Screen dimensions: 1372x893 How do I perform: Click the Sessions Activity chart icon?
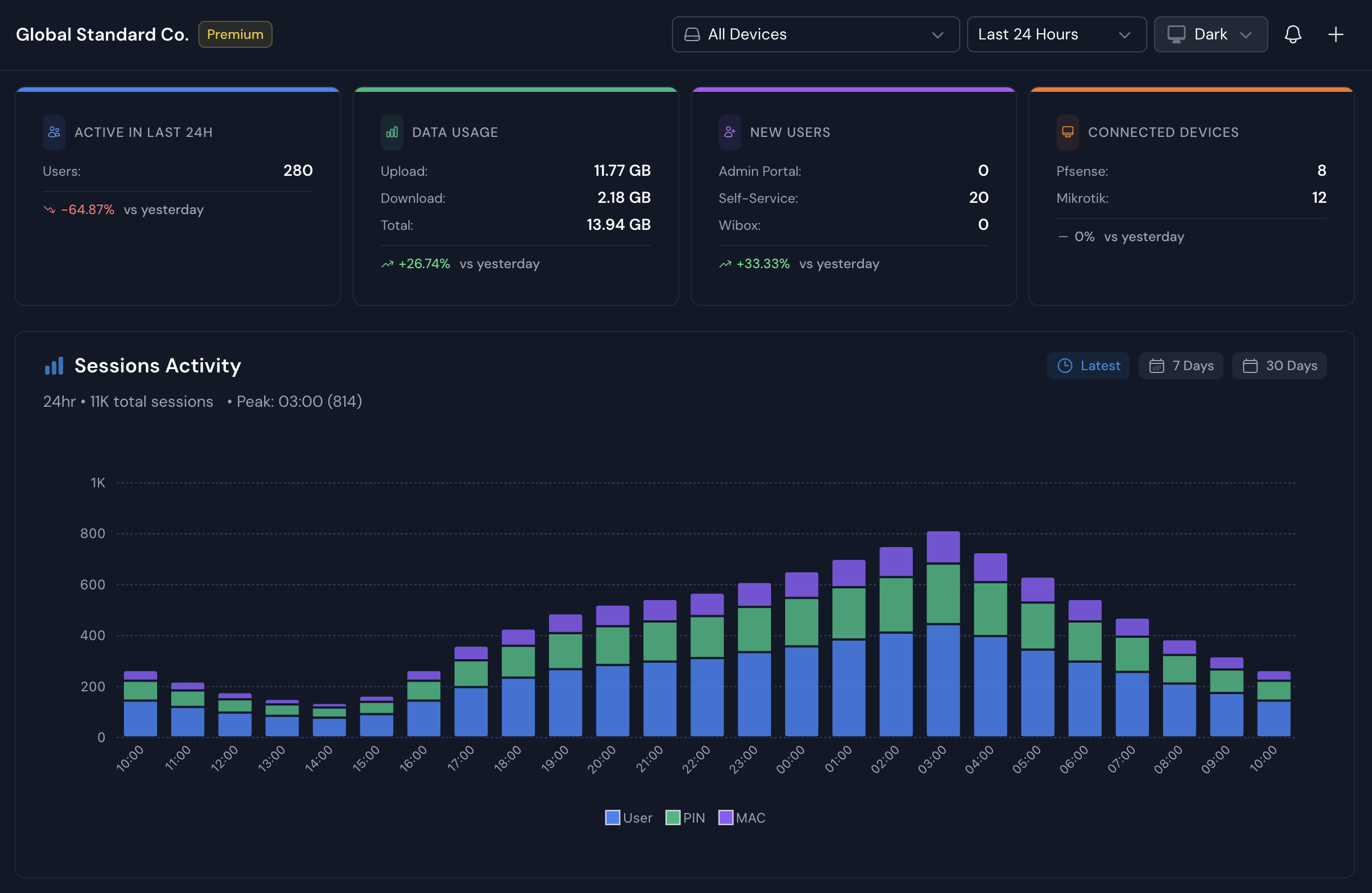(54, 366)
